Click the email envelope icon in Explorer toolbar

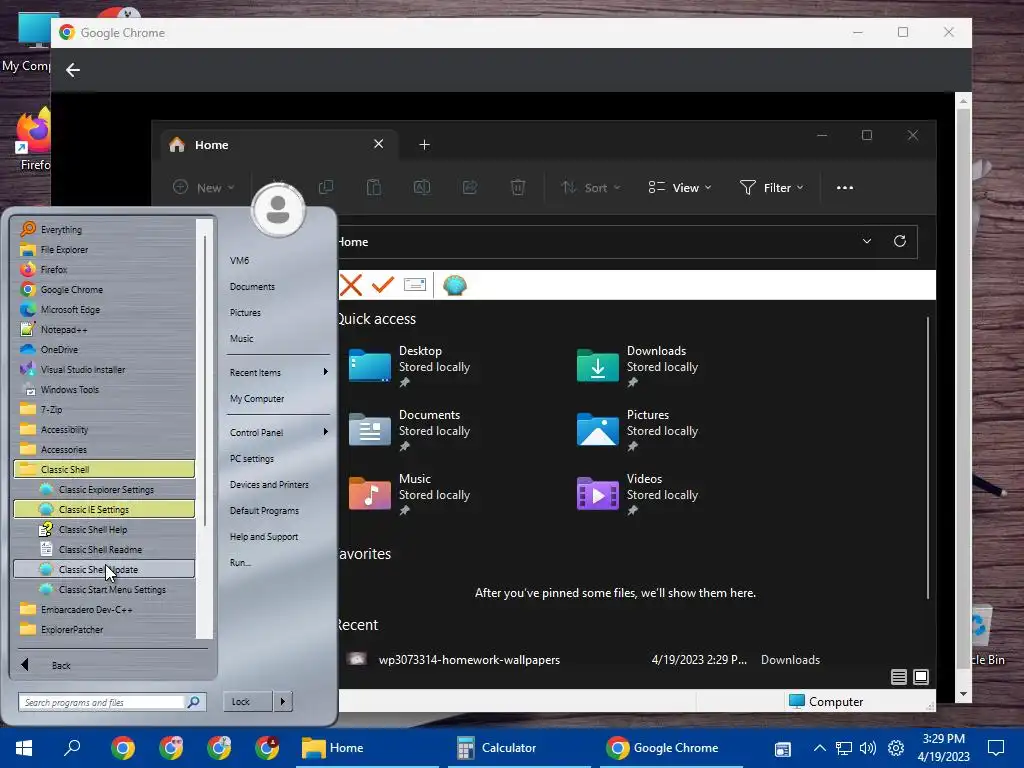pyautogui.click(x=415, y=285)
